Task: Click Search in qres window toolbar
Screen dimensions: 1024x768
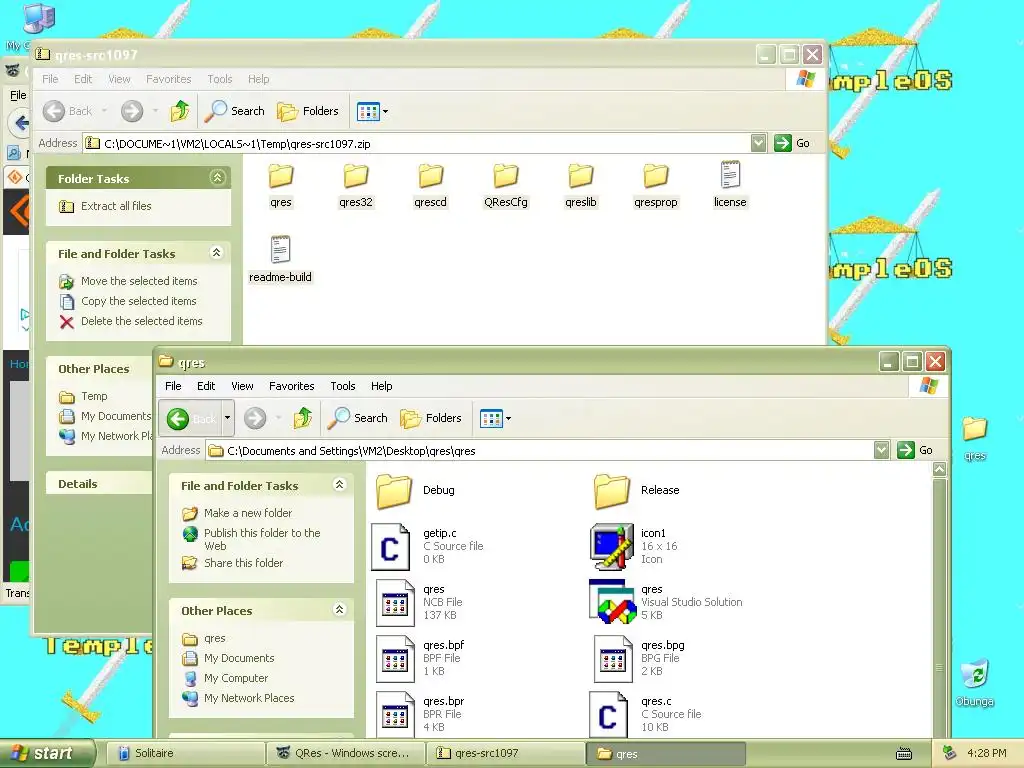Action: point(357,418)
